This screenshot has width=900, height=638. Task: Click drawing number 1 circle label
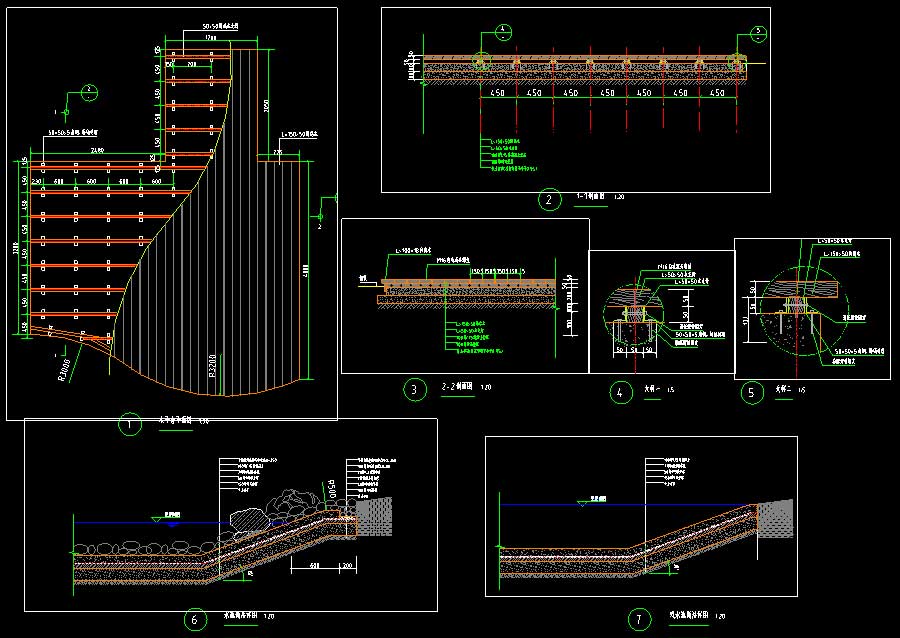click(x=130, y=425)
